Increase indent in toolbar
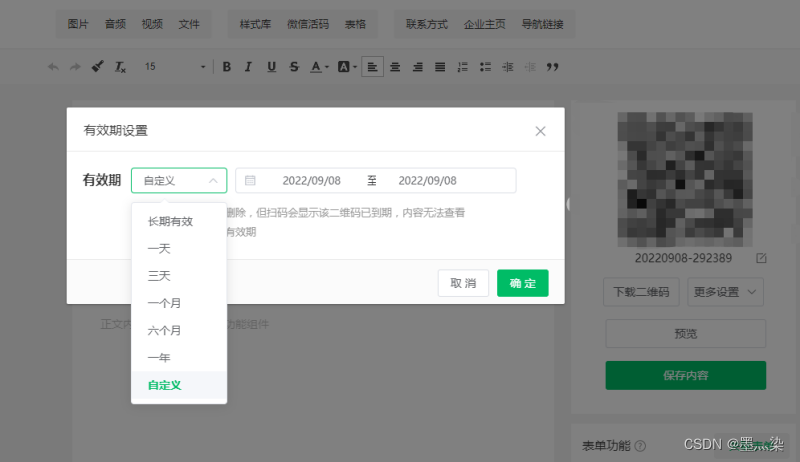 tap(508, 67)
